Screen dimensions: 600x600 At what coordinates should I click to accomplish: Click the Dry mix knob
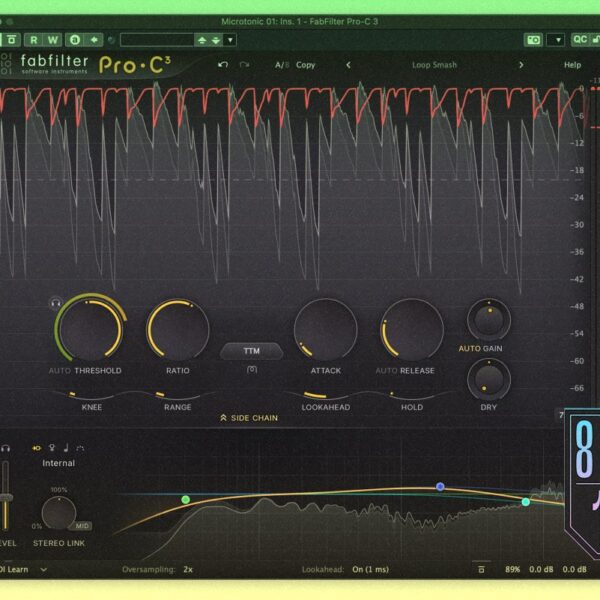coord(489,379)
